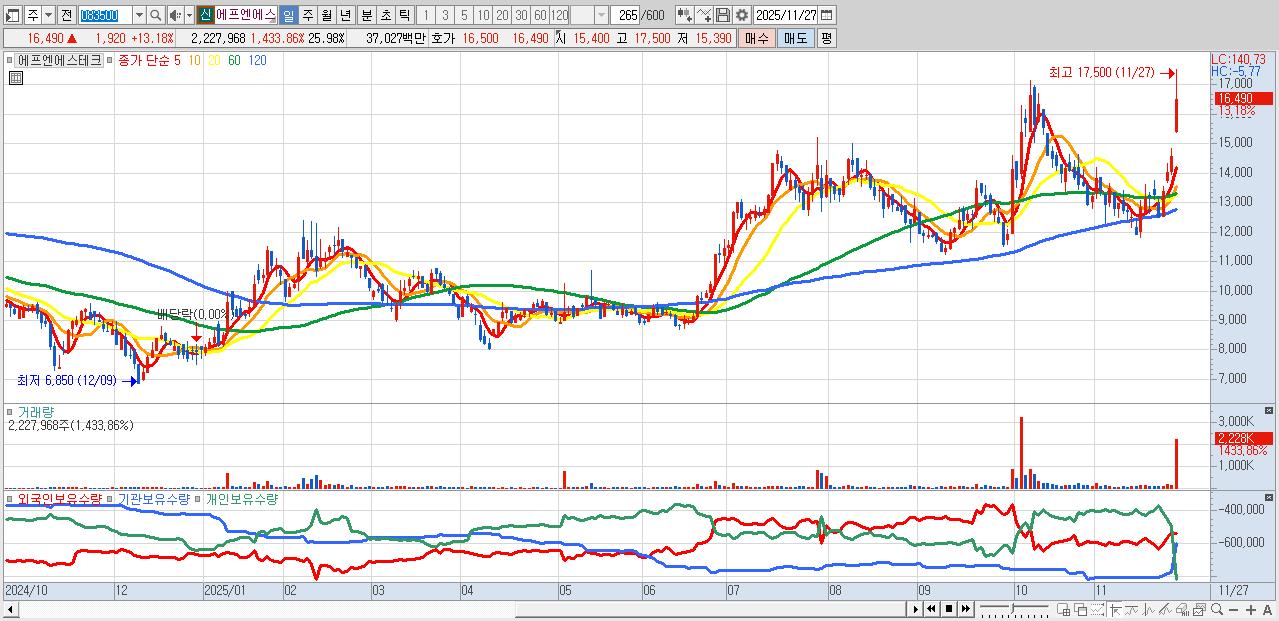Click the plus zoom-in icon at bottom right
1279x621 pixels.
pos(1251,609)
